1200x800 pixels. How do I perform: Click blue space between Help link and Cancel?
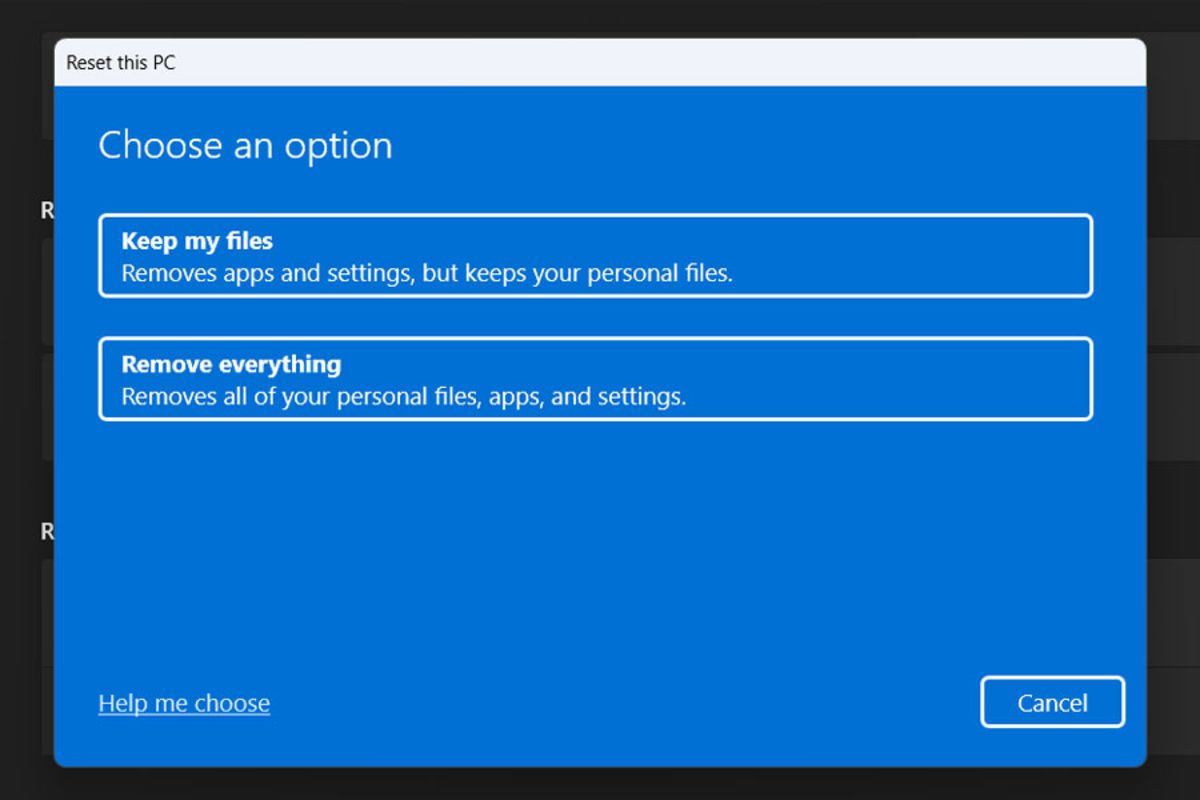pos(625,703)
